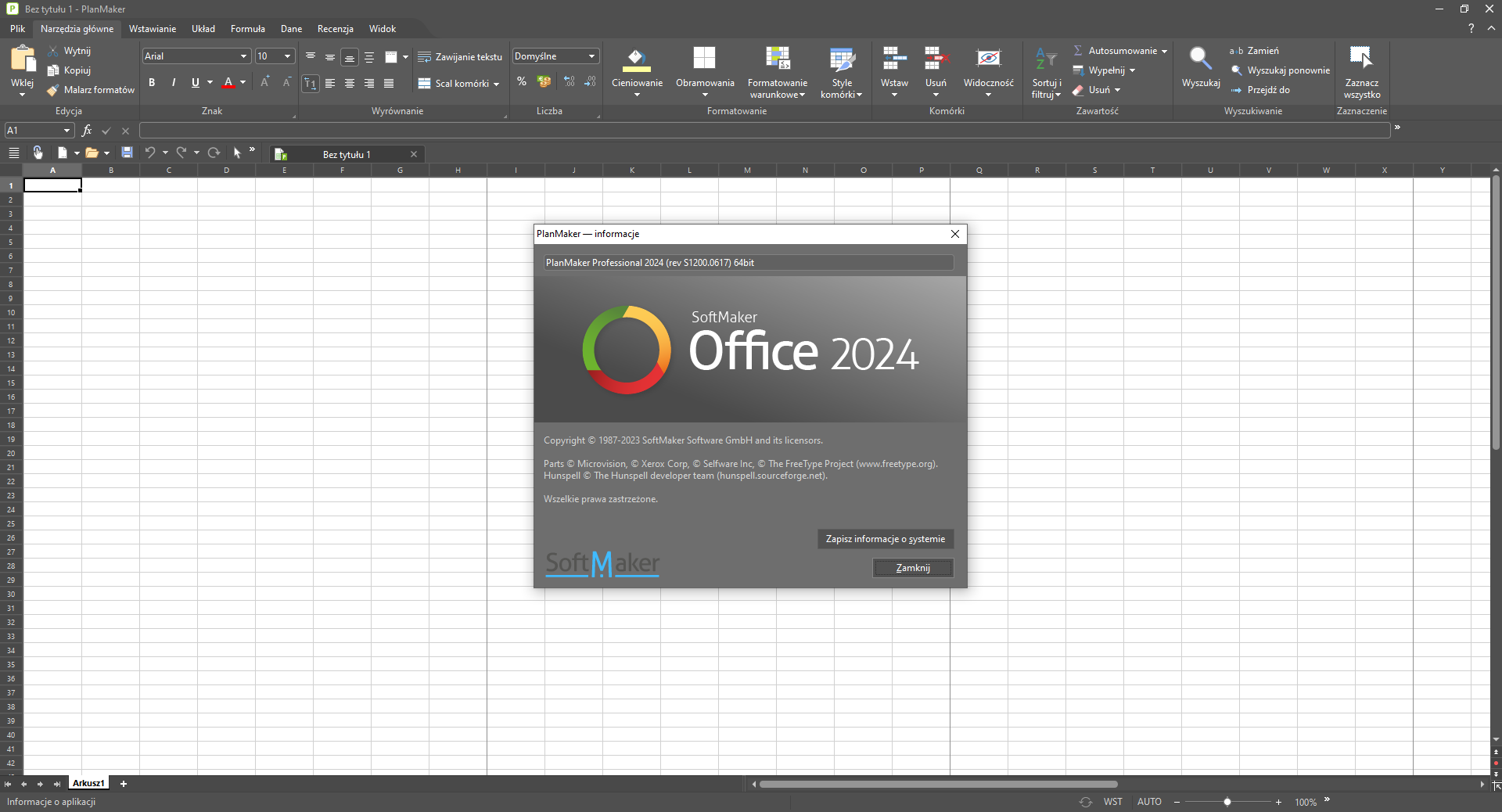Click the horizontal scrollbar thumb
The height and width of the screenshot is (812, 1502).
point(938,784)
